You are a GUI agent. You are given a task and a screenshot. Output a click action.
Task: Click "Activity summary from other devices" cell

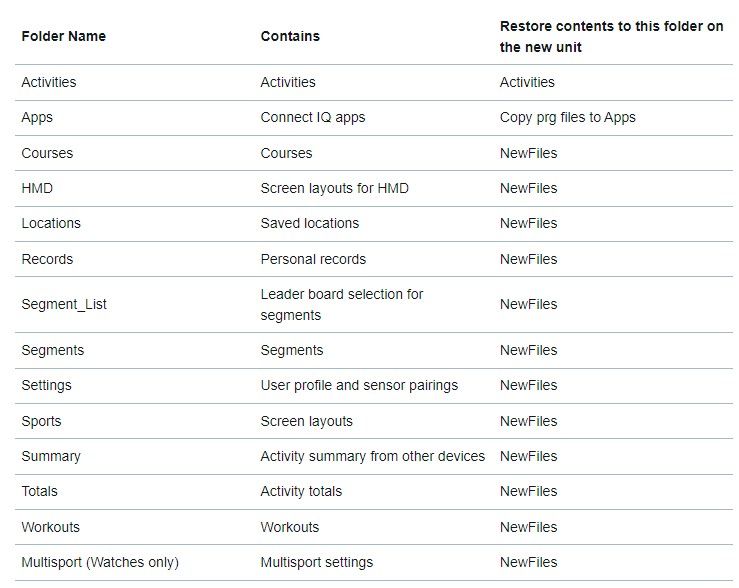pos(372,456)
